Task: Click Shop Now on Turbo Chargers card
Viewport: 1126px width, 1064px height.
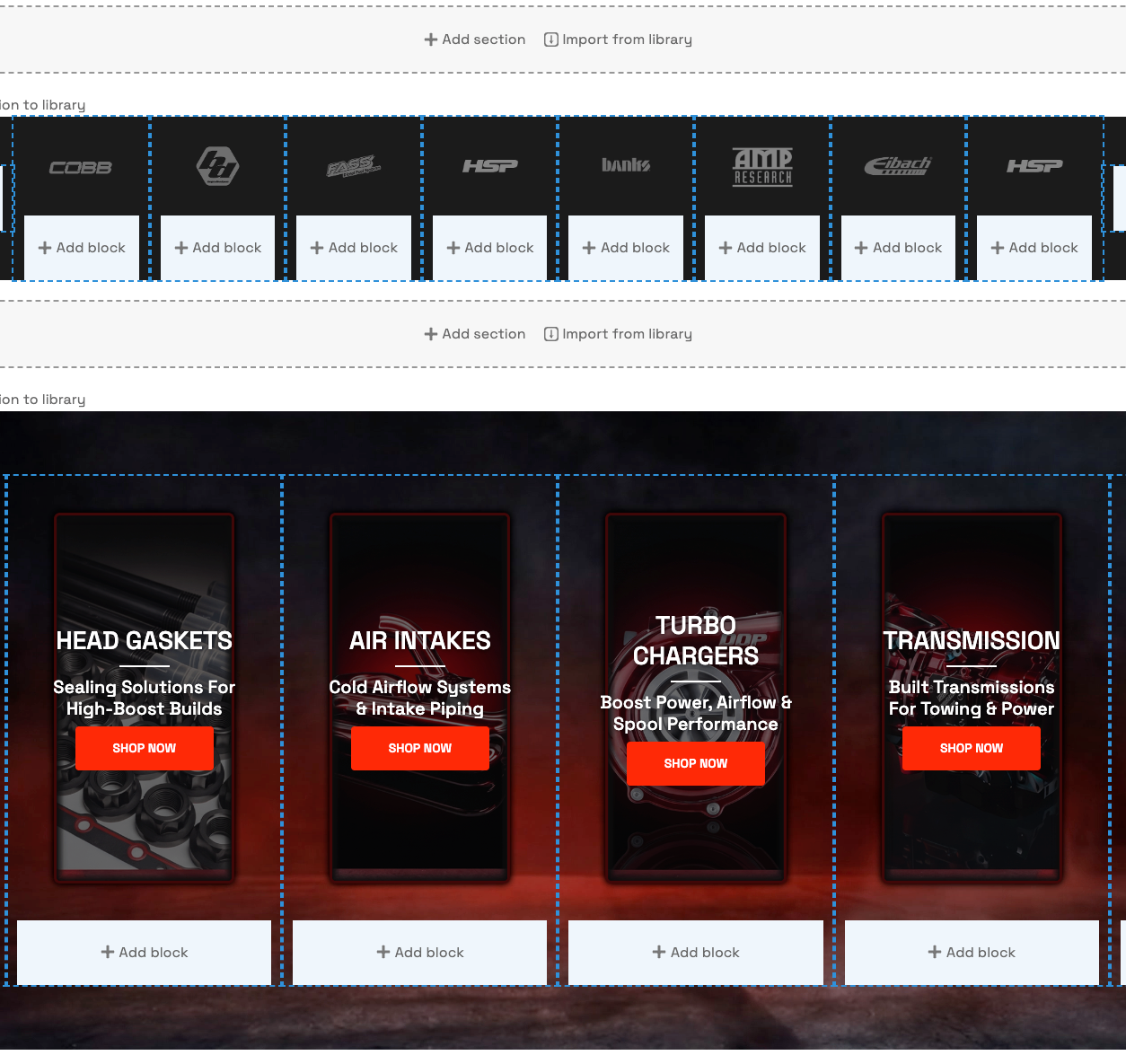Action: pyautogui.click(x=696, y=763)
